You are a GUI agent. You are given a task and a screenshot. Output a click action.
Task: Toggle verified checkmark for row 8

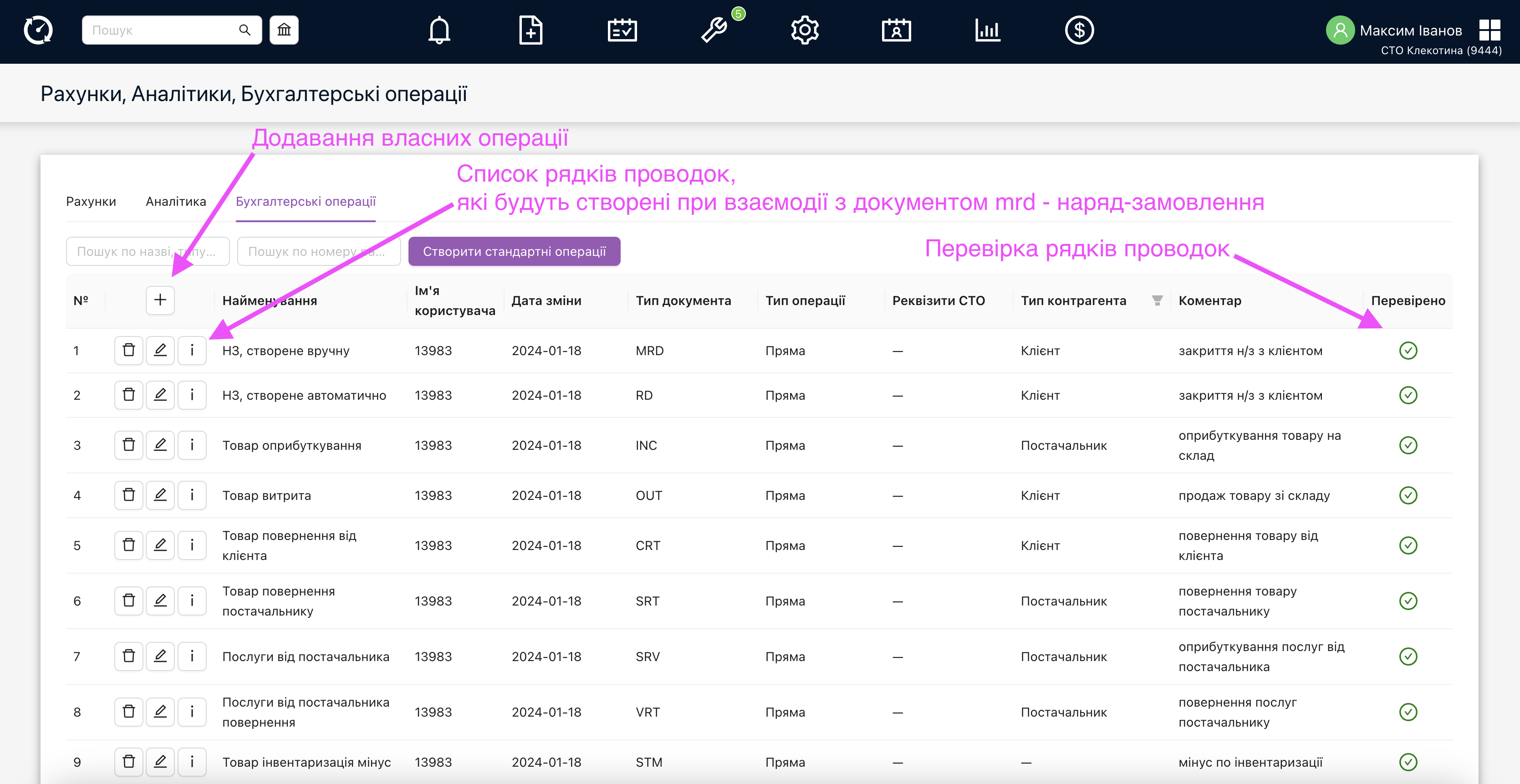coord(1408,712)
